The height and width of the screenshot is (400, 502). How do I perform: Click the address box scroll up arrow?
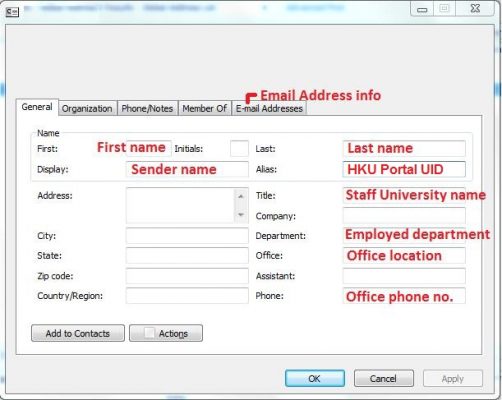pos(241,196)
